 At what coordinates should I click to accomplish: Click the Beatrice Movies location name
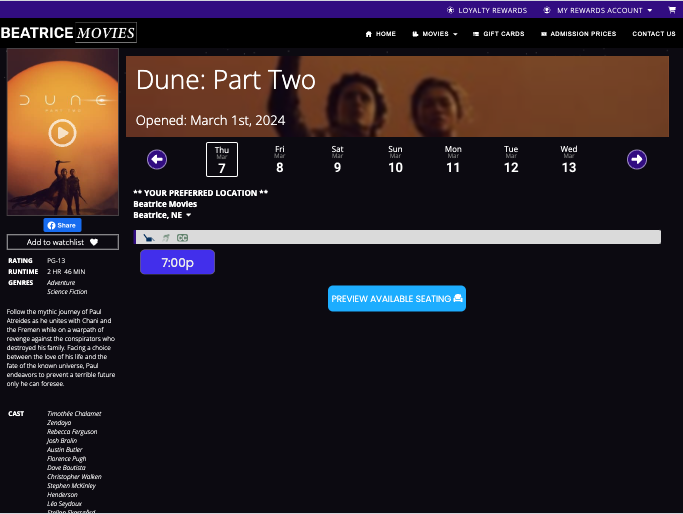(x=165, y=204)
